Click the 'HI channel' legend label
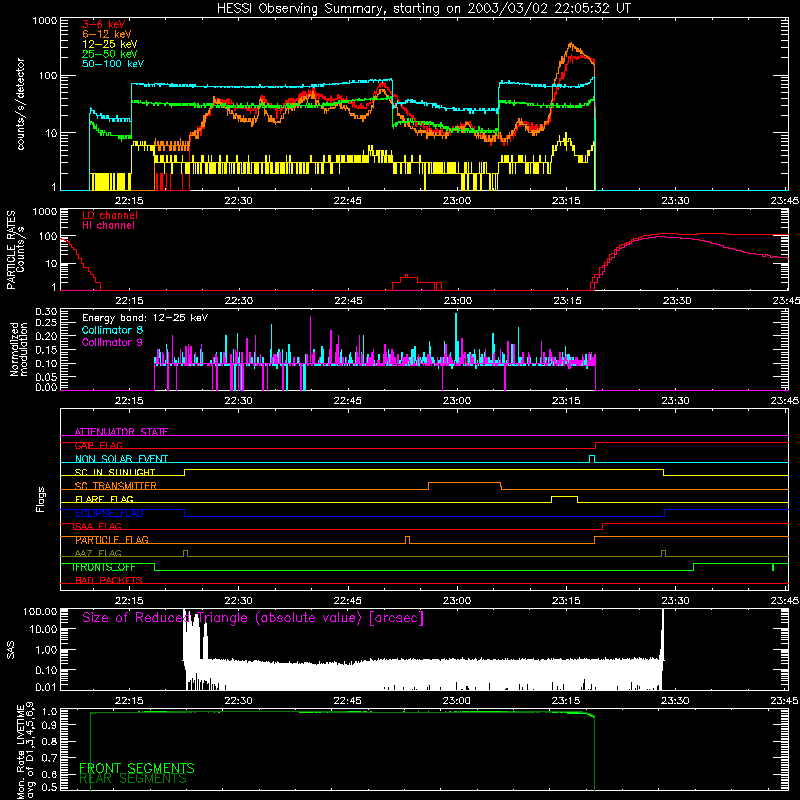Viewport: 800px width, 800px height. pyautogui.click(x=109, y=225)
